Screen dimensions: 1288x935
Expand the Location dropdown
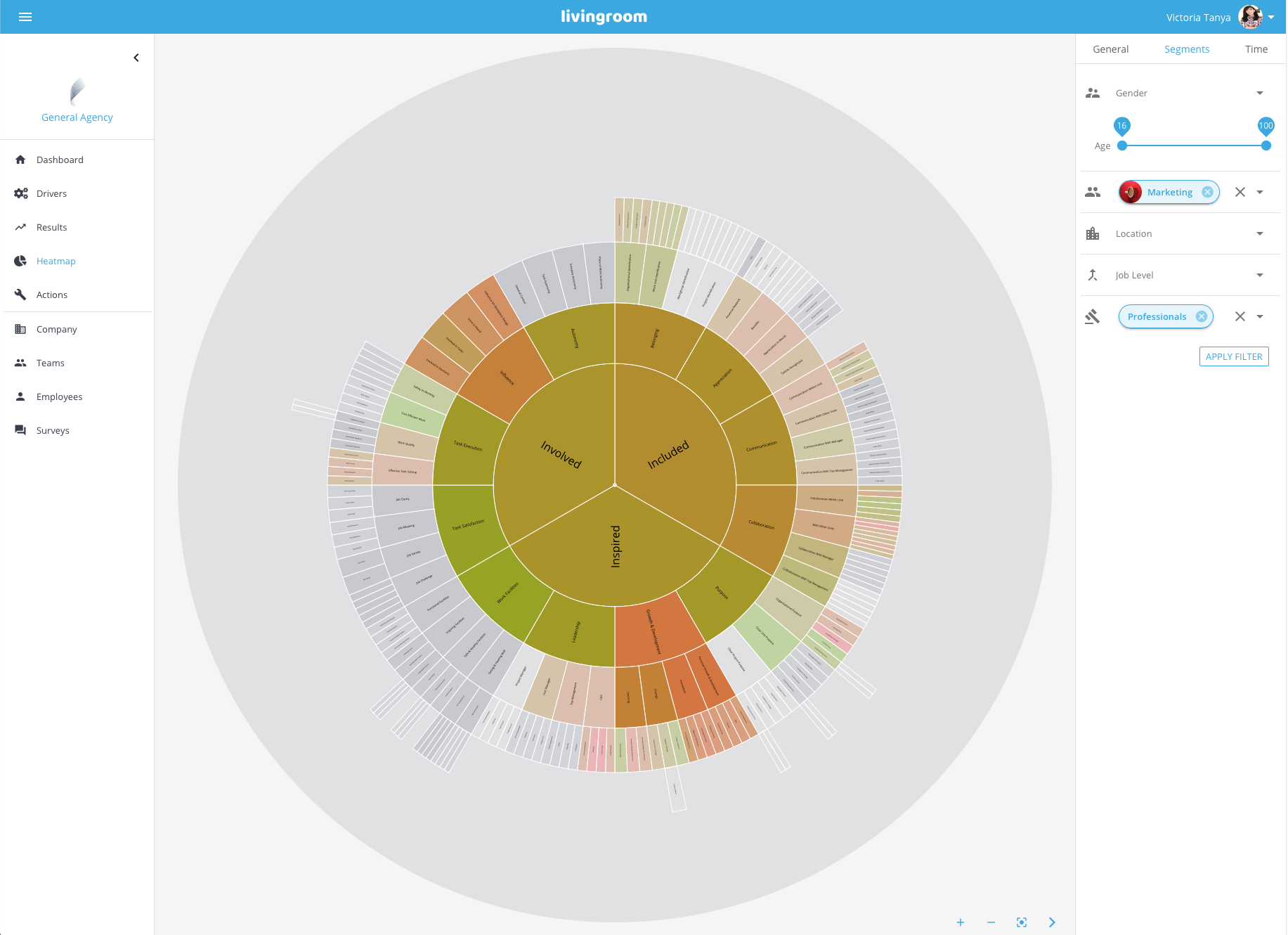(x=1260, y=233)
